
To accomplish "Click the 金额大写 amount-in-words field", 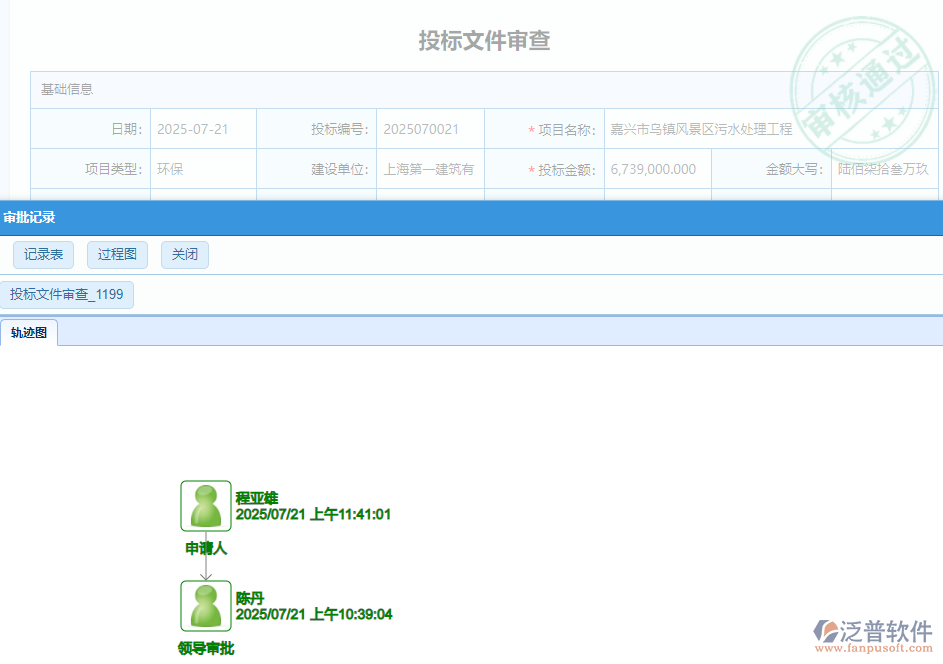I will click(884, 169).
